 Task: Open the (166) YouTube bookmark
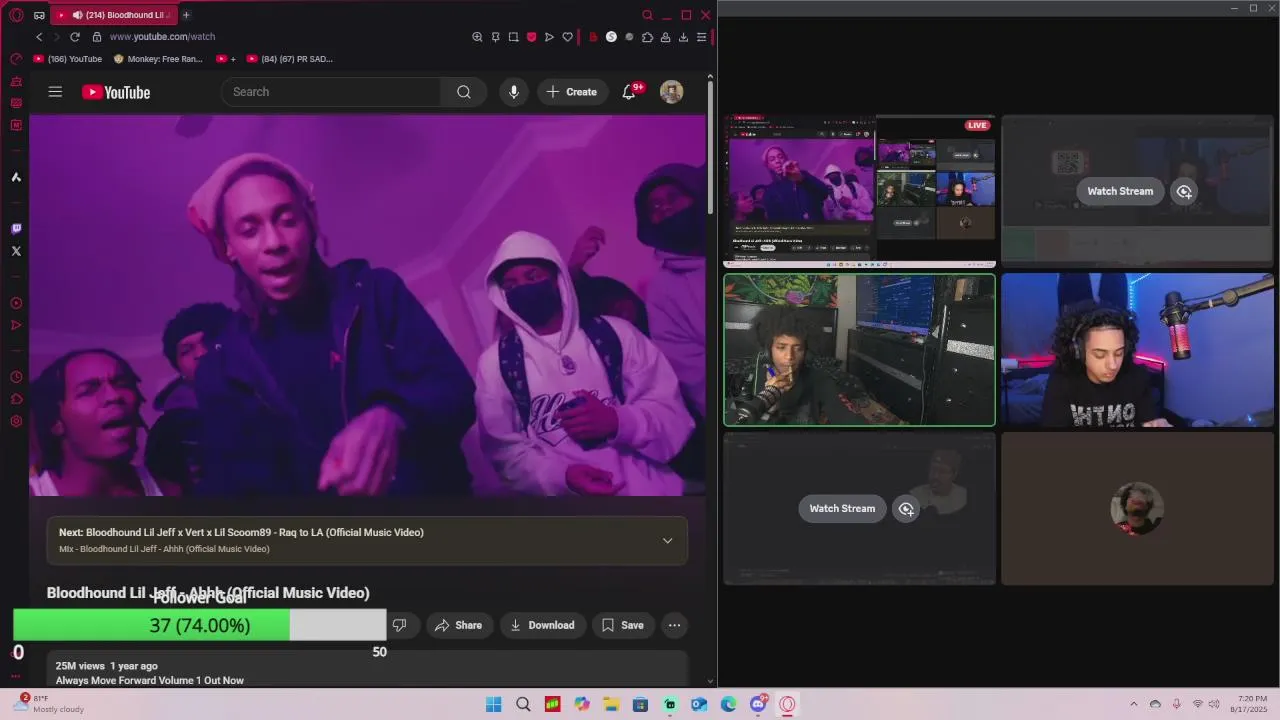[67, 59]
